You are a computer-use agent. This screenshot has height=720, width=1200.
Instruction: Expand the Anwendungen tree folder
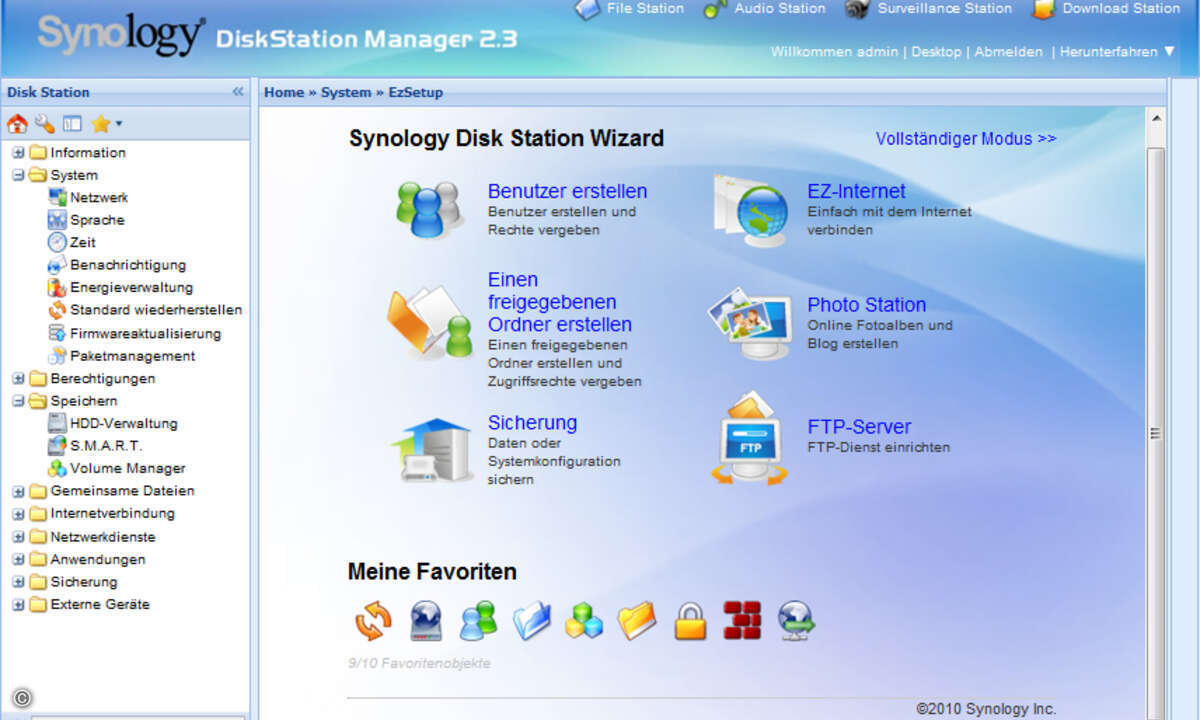[x=18, y=560]
